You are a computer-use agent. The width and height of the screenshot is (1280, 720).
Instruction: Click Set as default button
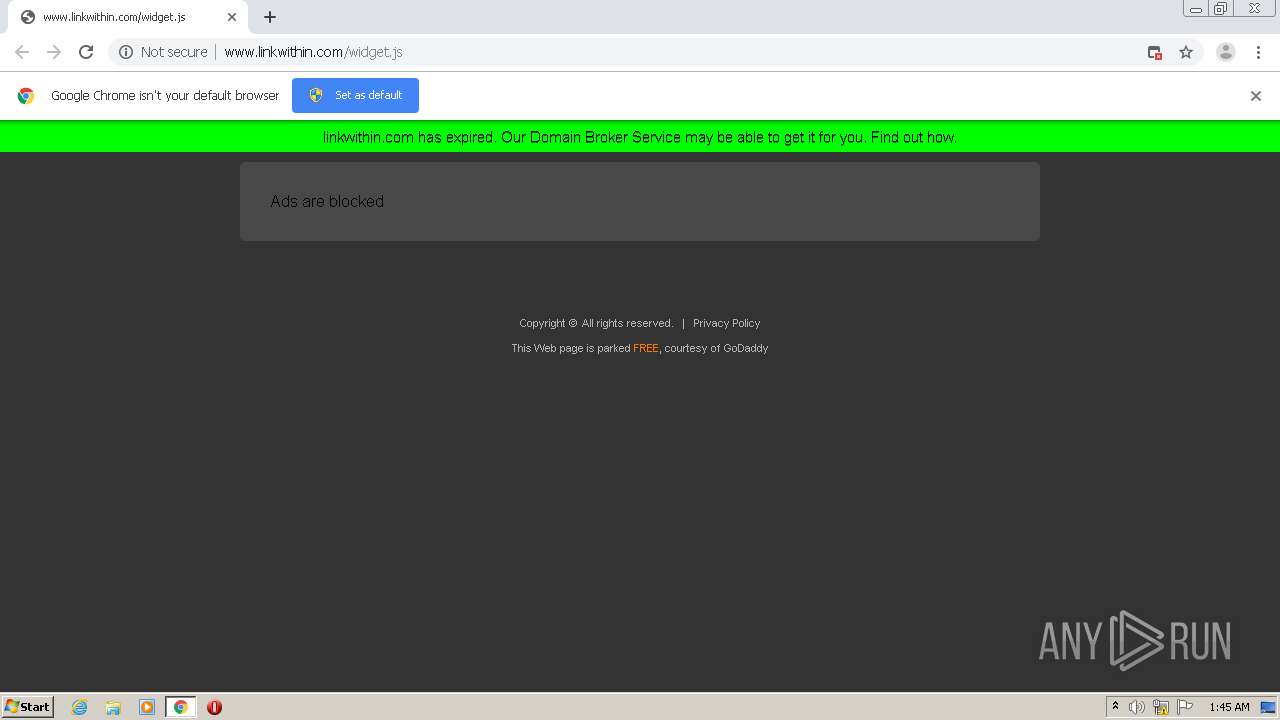coord(355,95)
